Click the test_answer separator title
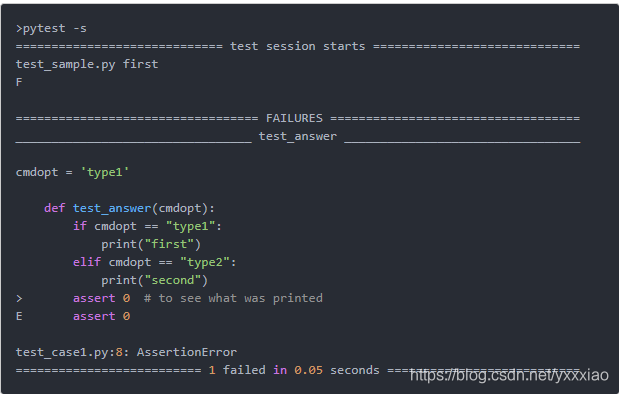 click(298, 137)
